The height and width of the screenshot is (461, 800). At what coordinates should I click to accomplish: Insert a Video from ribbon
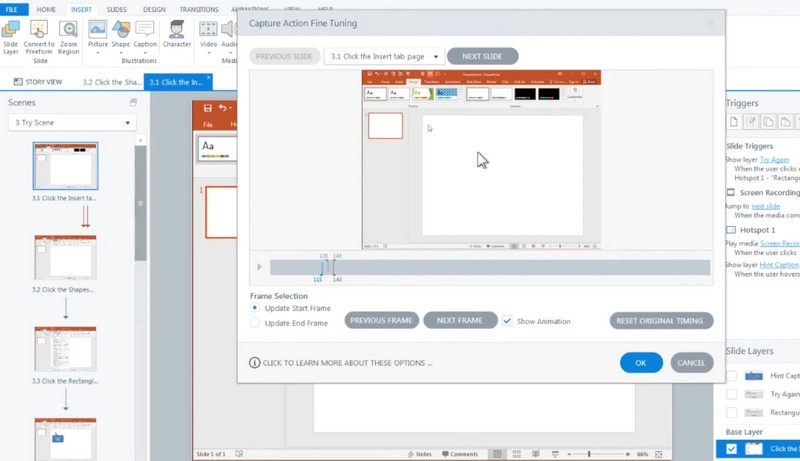(208, 34)
